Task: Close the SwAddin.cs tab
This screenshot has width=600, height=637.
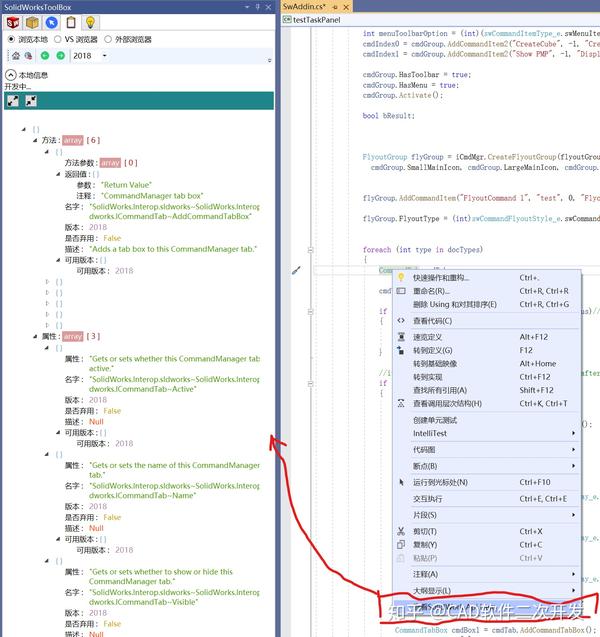Action: pyautogui.click(x=346, y=7)
